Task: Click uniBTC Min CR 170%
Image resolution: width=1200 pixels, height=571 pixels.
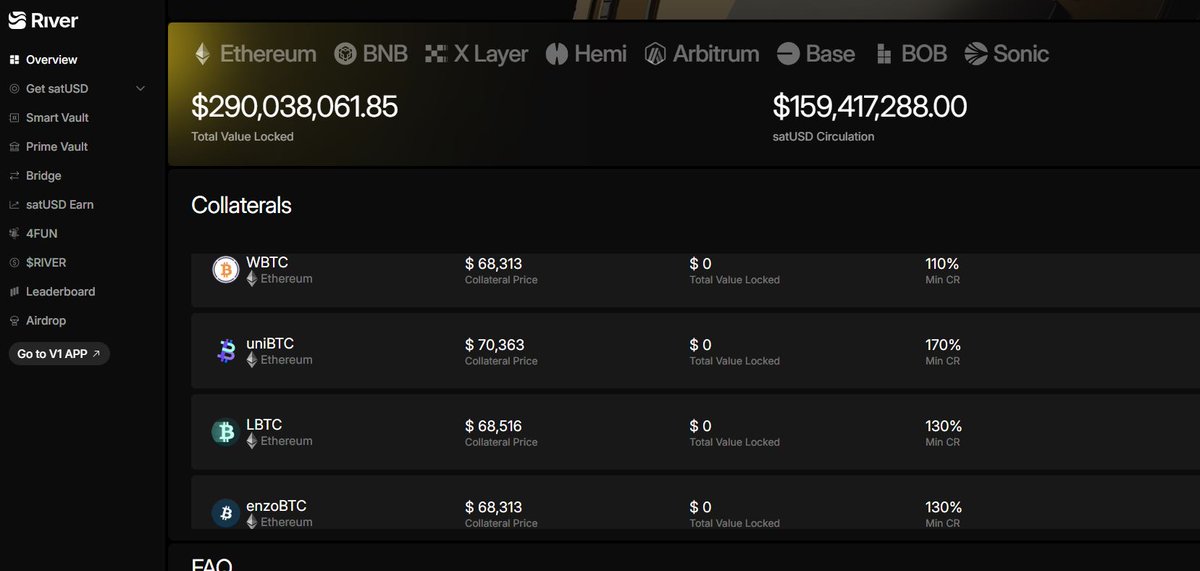Action: pyautogui.click(x=943, y=345)
